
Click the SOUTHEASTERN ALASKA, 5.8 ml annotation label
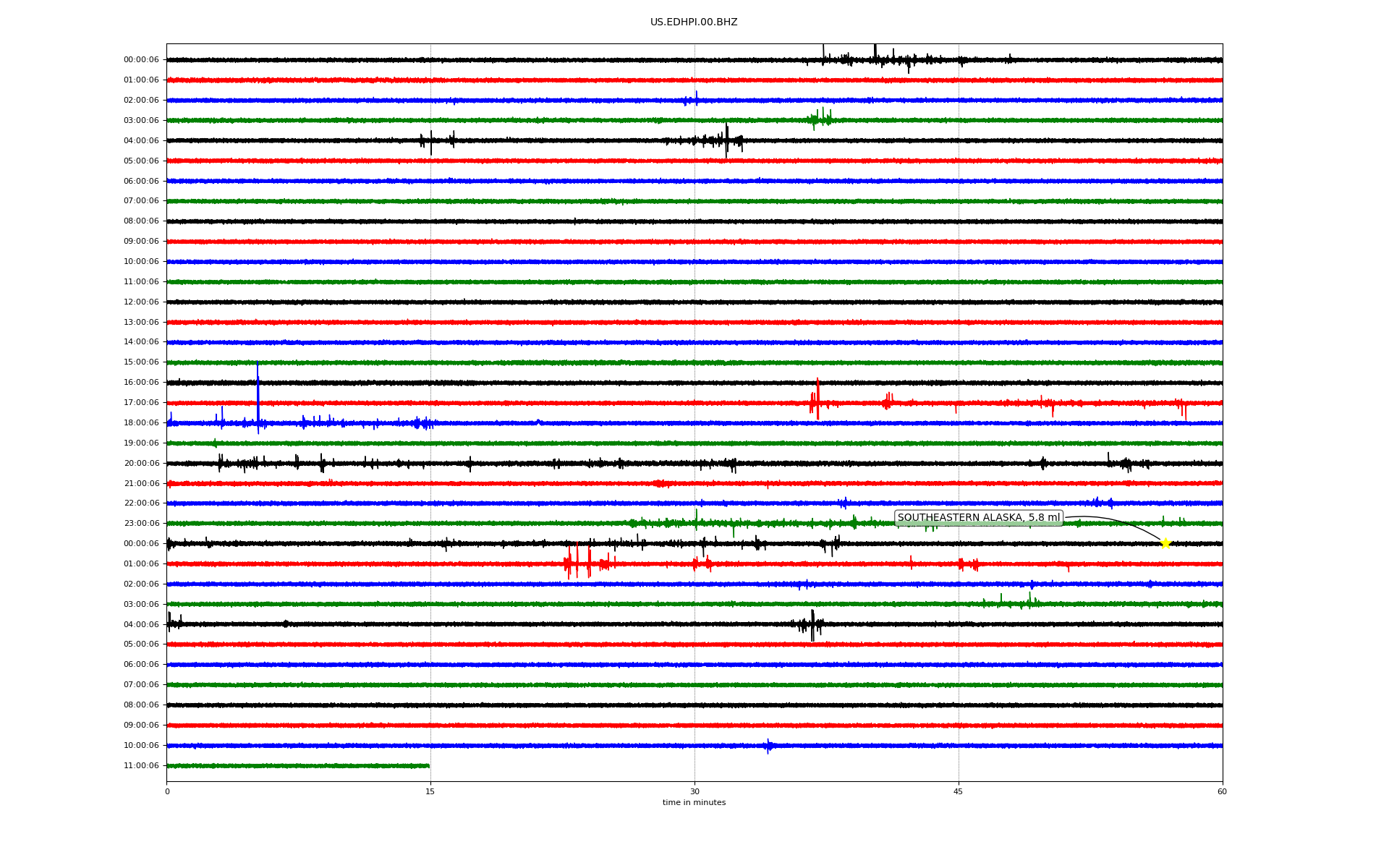pos(978,518)
